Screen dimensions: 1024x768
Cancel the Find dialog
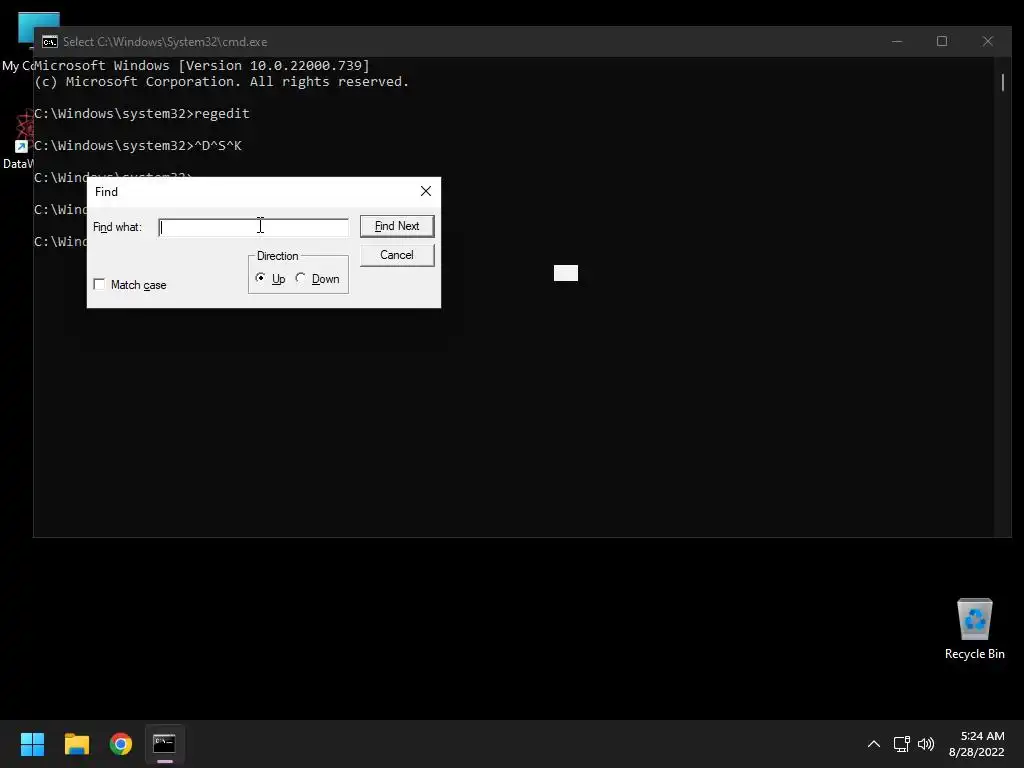pyautogui.click(x=397, y=255)
